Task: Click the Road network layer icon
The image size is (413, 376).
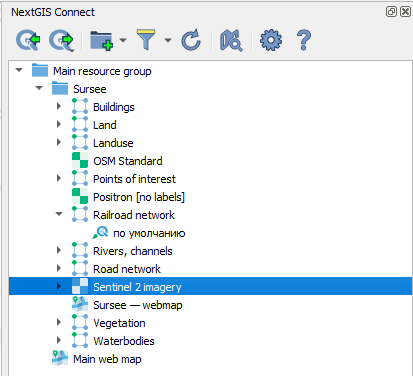Action: tap(80, 269)
